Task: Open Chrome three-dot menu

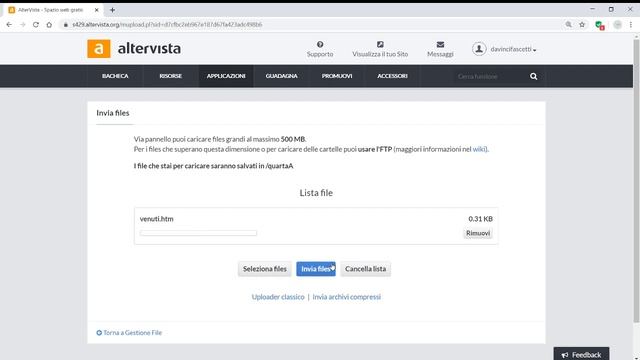Action: tap(631, 24)
